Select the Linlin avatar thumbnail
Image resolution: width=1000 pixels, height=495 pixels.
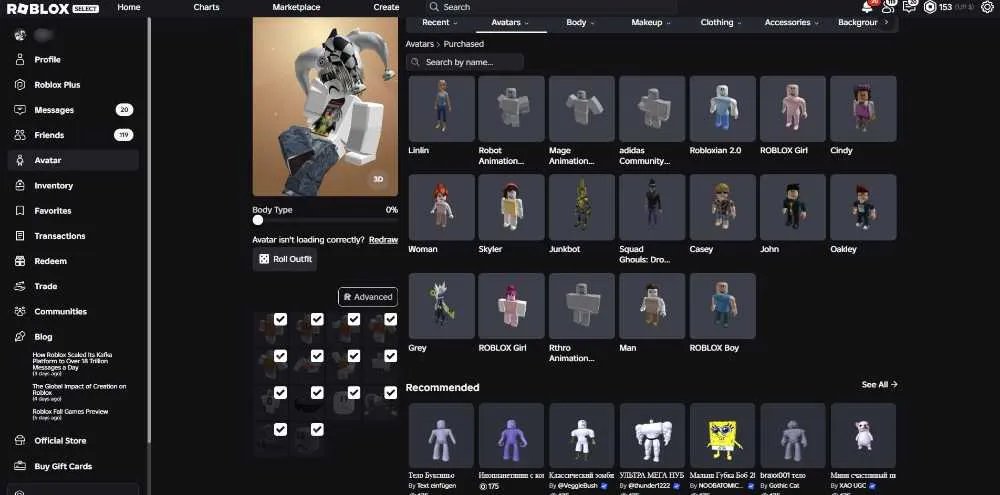pyautogui.click(x=441, y=108)
